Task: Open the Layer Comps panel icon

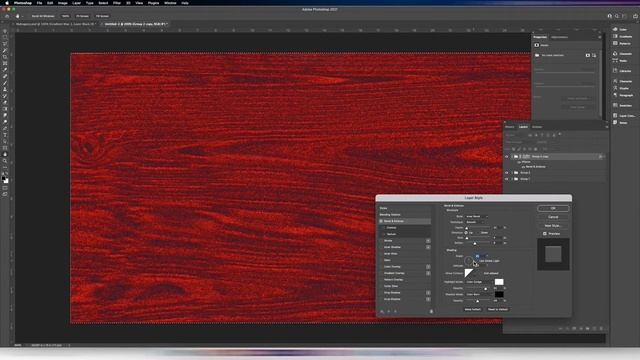Action: pos(615,116)
